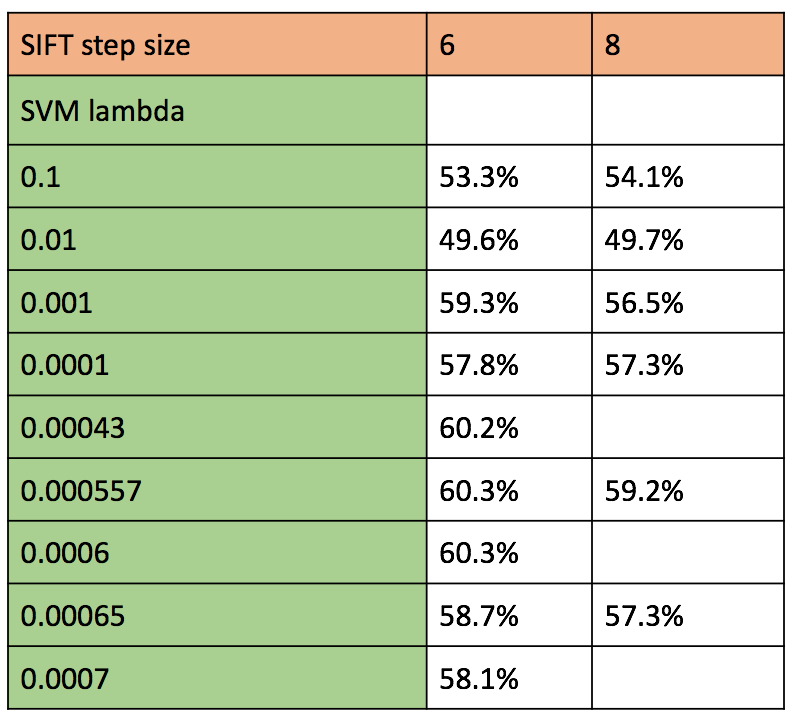The image size is (792, 720).
Task: Select the column header "6"
Action: pos(509,45)
